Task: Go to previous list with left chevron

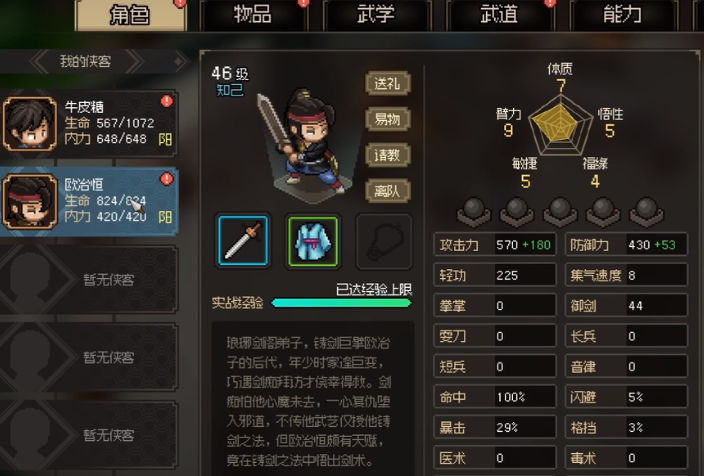Action: coord(40,62)
